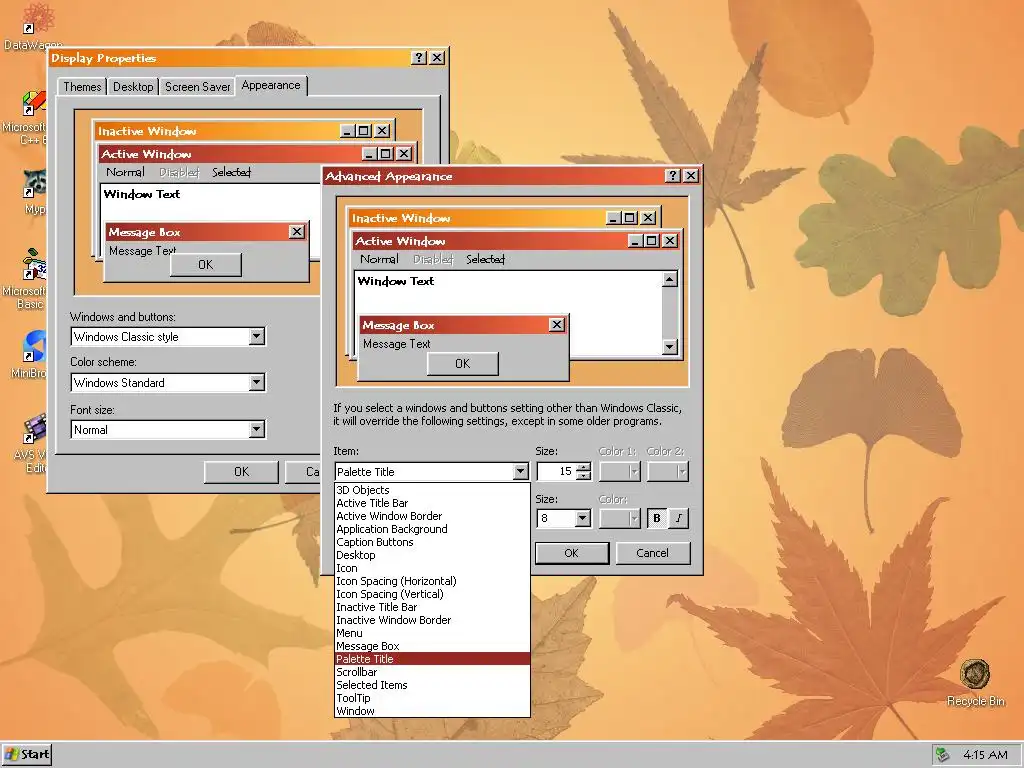This screenshot has width=1024, height=768.
Task: Select the highlighted Palette Title entry
Action: coord(432,659)
